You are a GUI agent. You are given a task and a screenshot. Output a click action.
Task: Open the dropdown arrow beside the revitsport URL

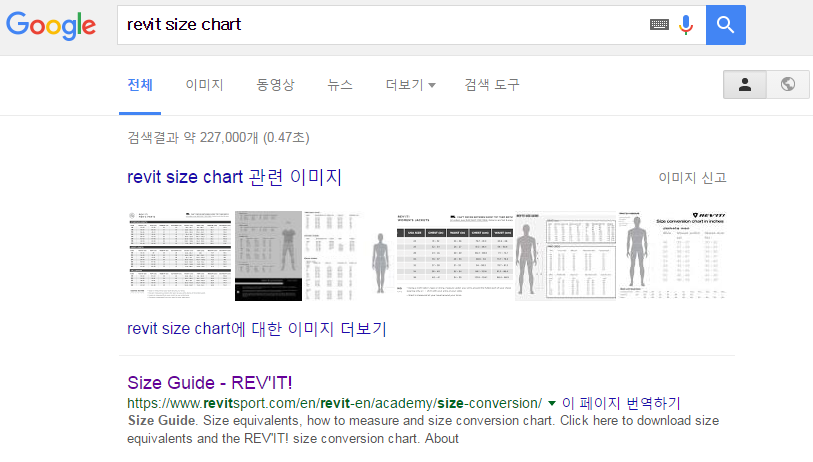coord(552,403)
